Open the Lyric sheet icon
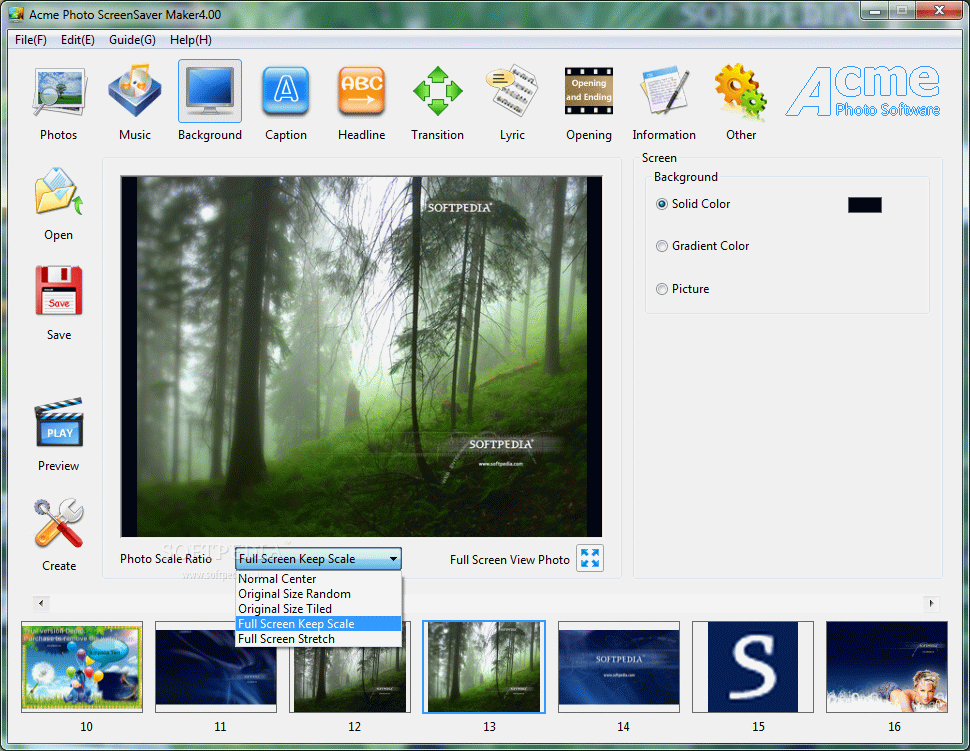Screen dimensions: 970x751 click(x=512, y=90)
